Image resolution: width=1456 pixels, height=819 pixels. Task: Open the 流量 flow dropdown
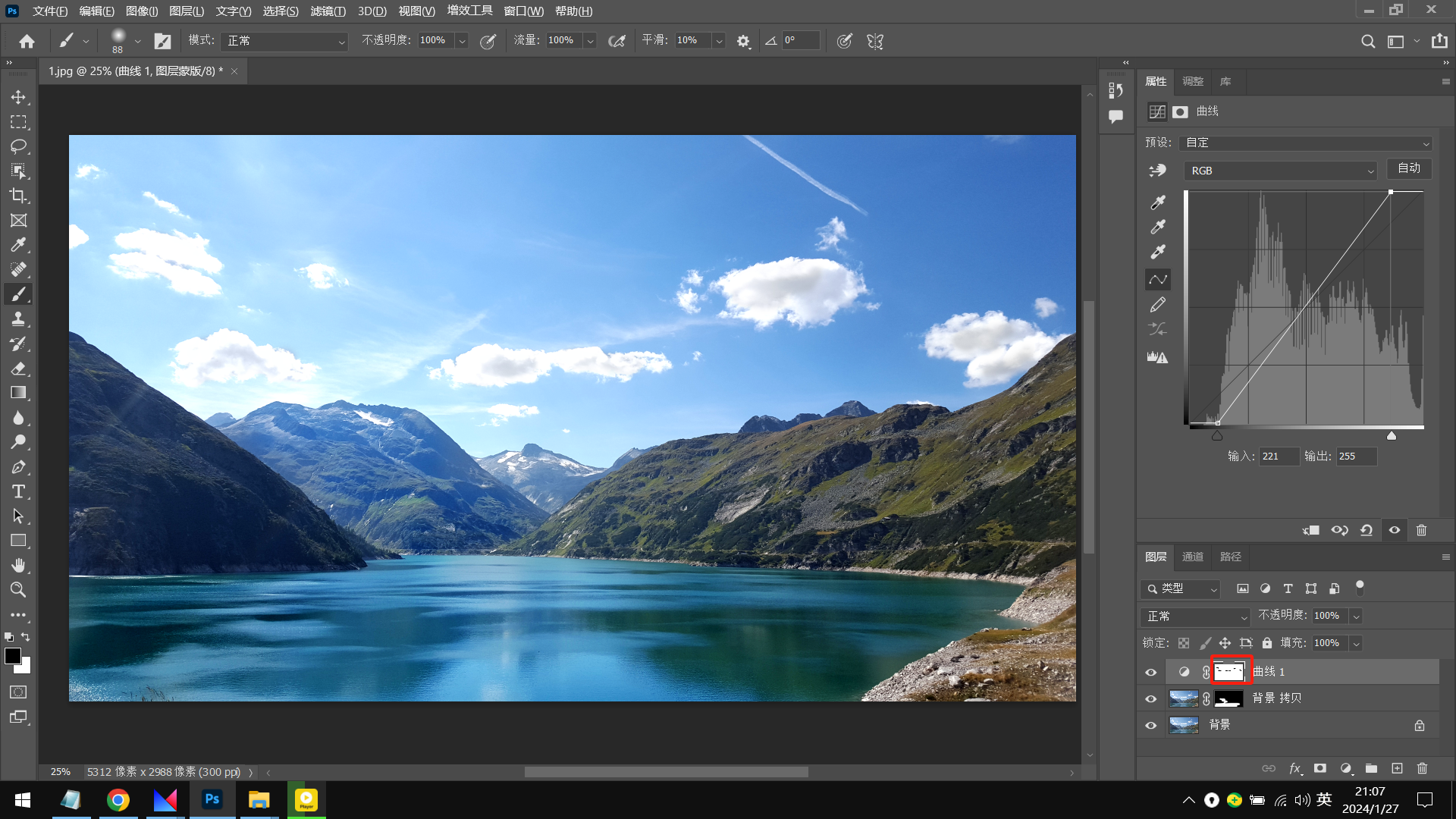tap(590, 41)
